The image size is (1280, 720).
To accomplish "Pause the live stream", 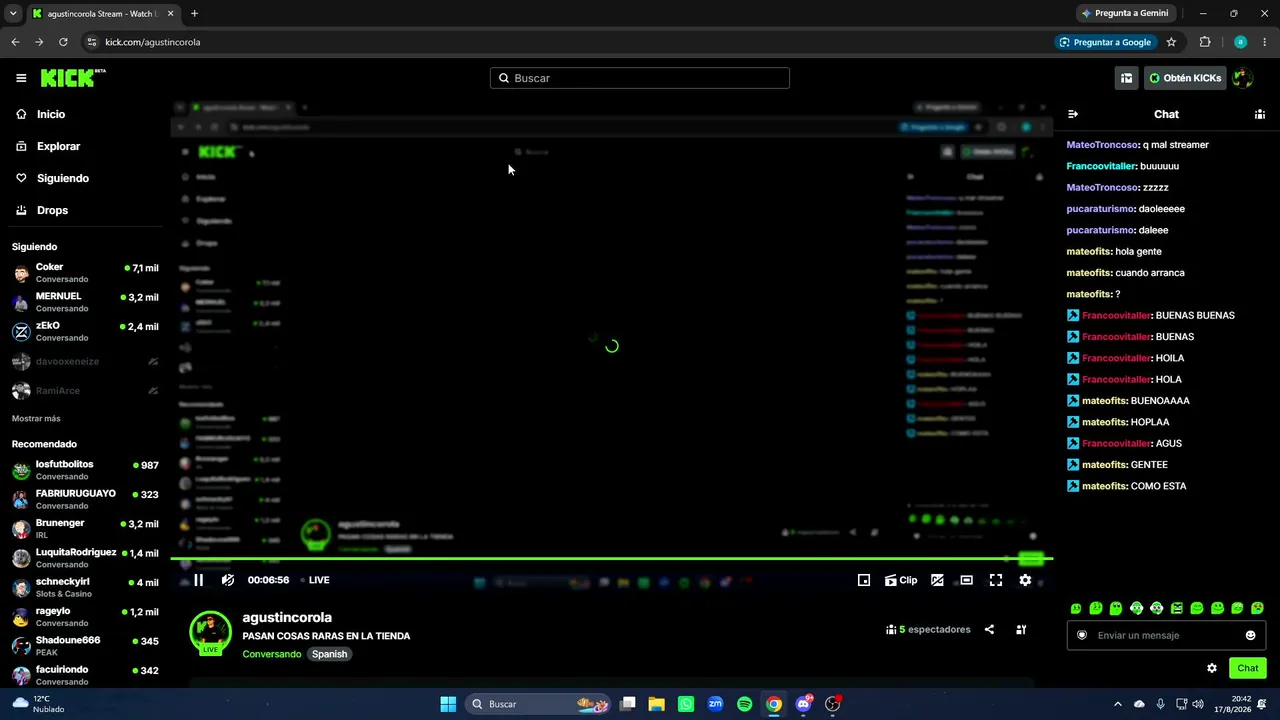I will click(x=198, y=580).
